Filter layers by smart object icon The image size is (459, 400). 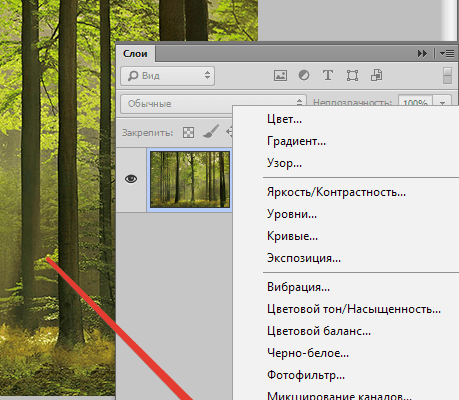coord(377,75)
